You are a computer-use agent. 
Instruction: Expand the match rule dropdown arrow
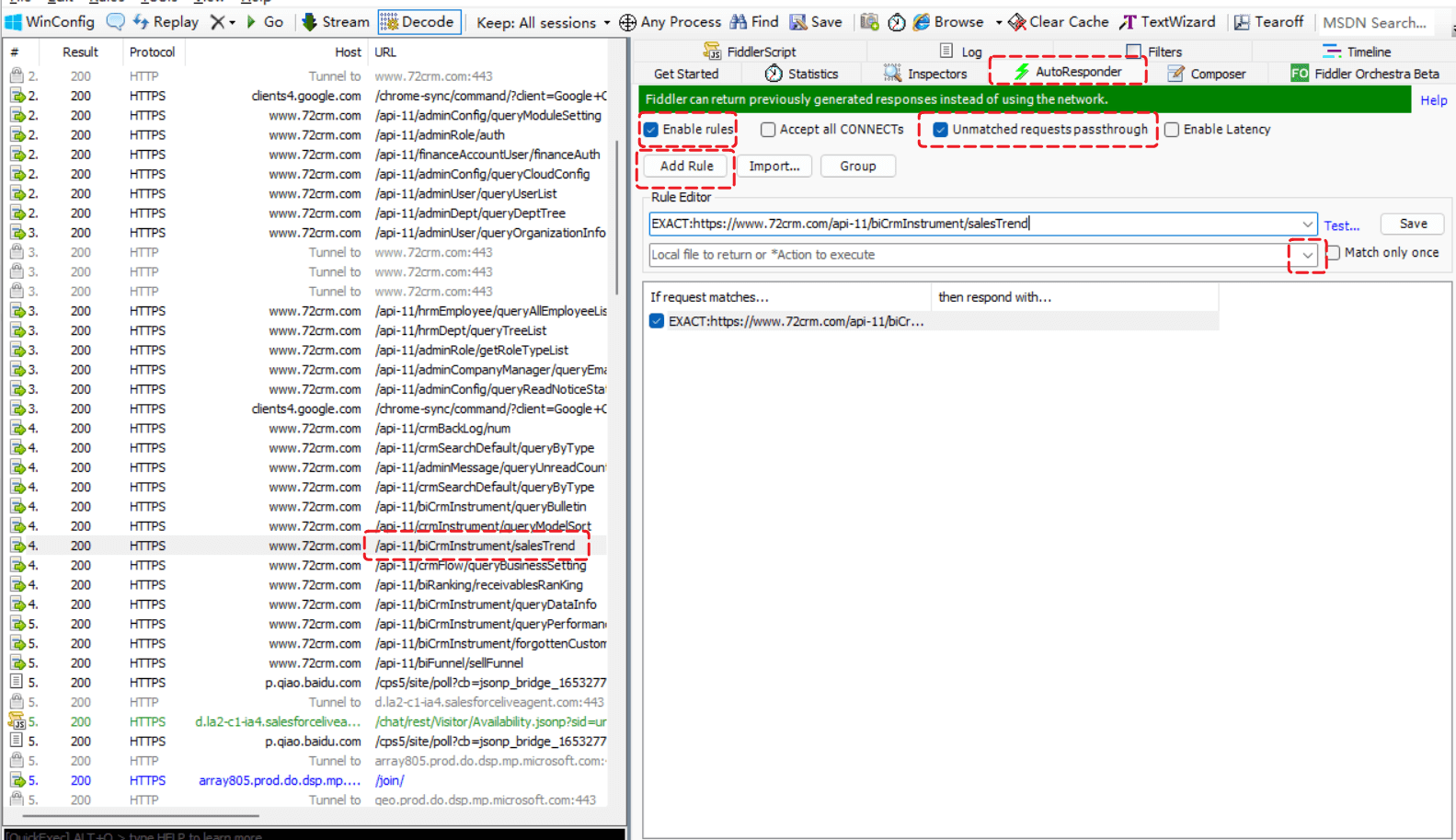[x=1307, y=224]
